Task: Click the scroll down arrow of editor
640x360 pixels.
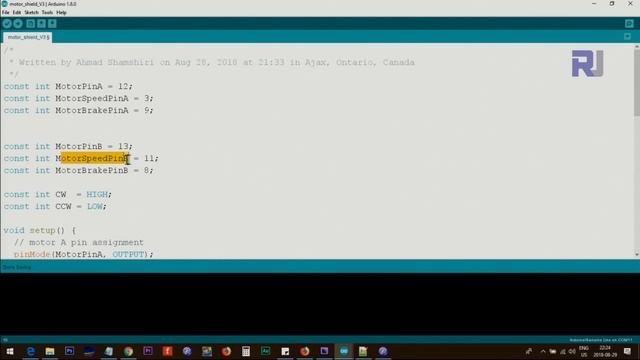Action: click(637, 255)
